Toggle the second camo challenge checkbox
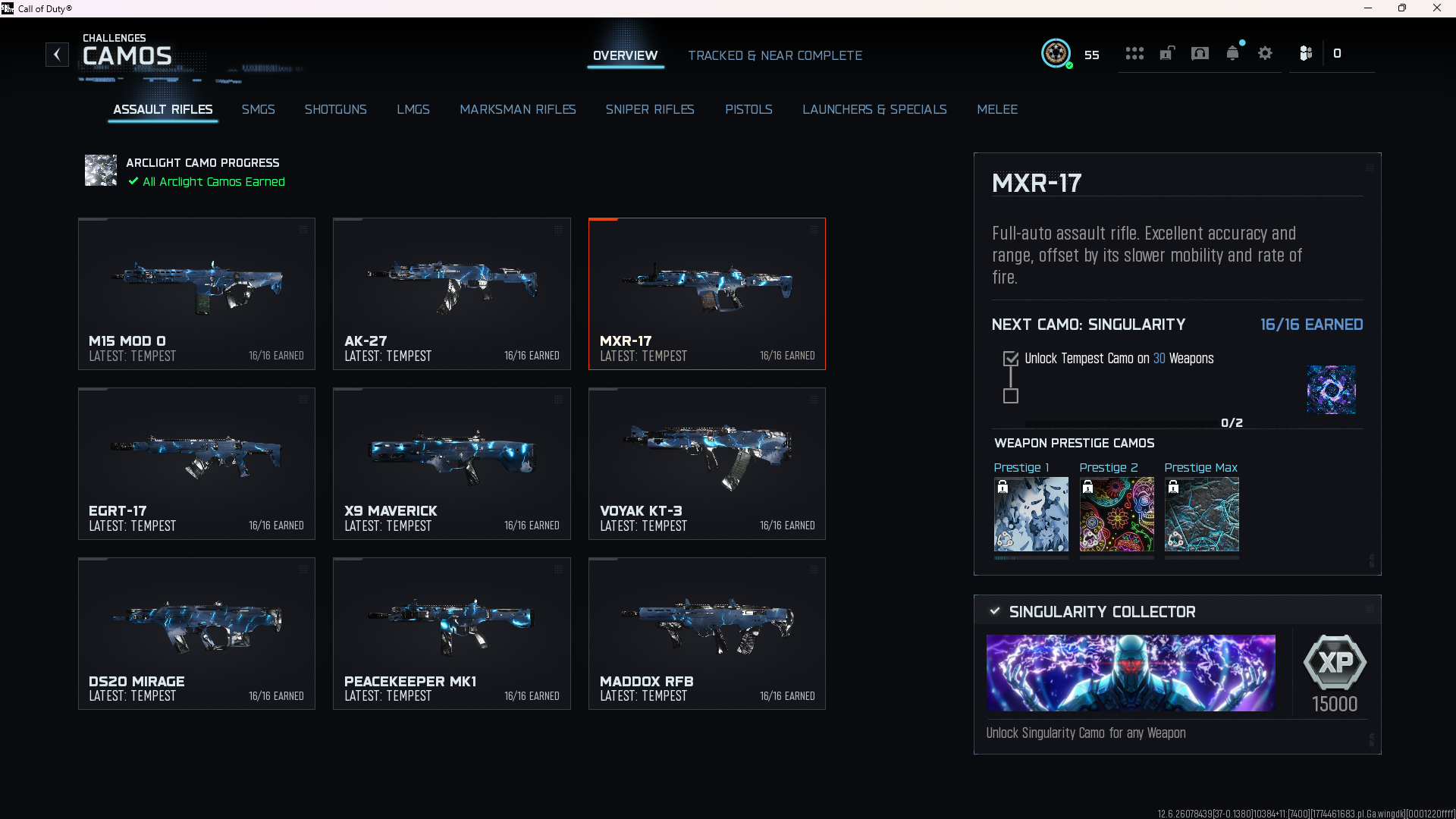1456x819 pixels. pyautogui.click(x=1011, y=396)
